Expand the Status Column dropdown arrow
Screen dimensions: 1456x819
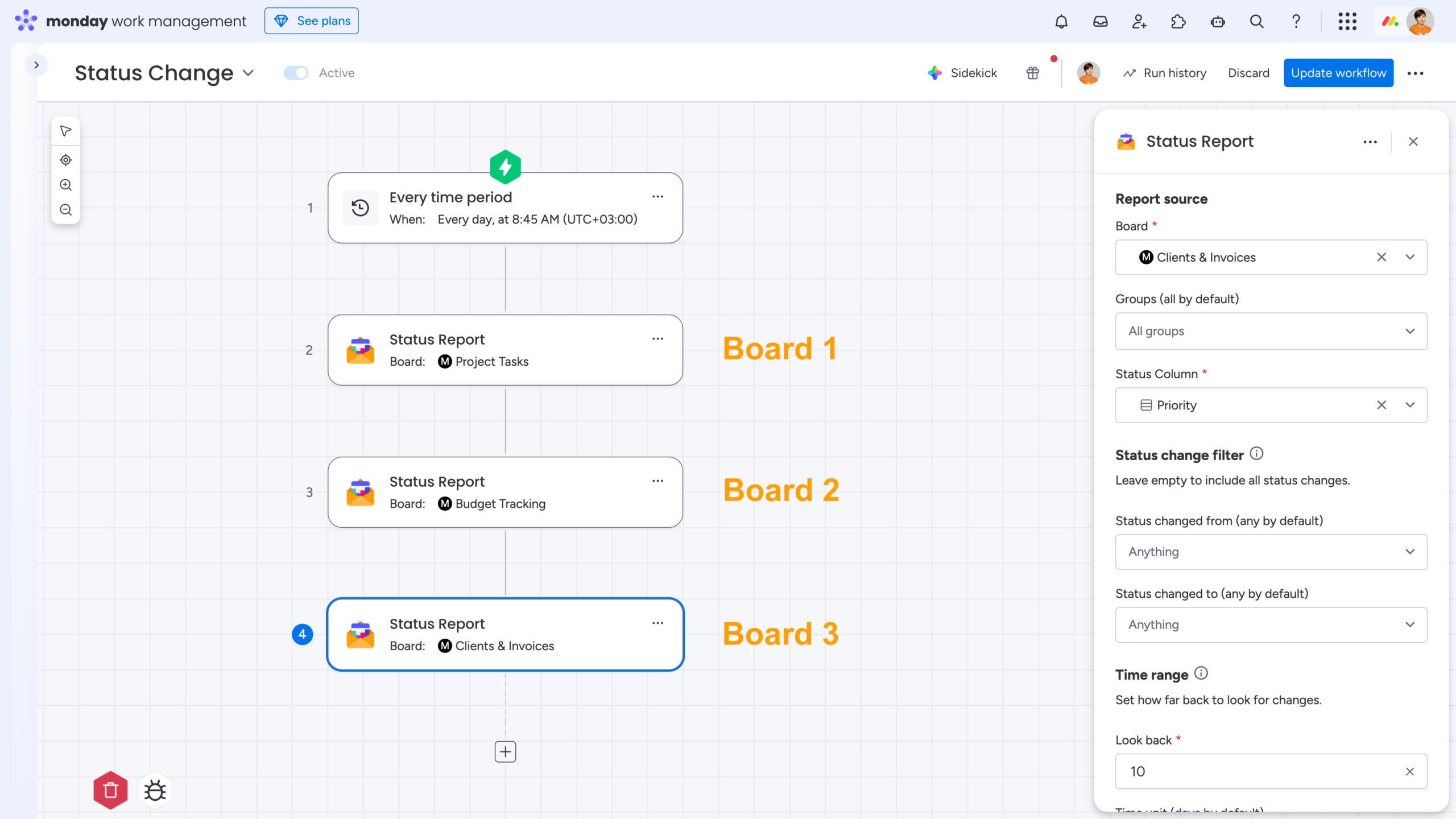point(1410,405)
